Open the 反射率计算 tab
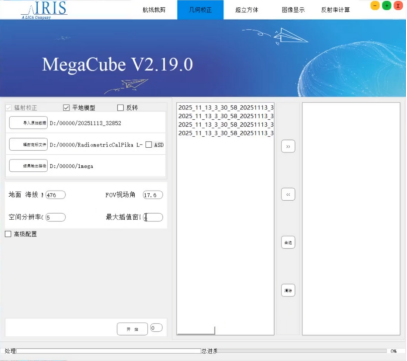The height and width of the screenshot is (361, 407). 335,10
